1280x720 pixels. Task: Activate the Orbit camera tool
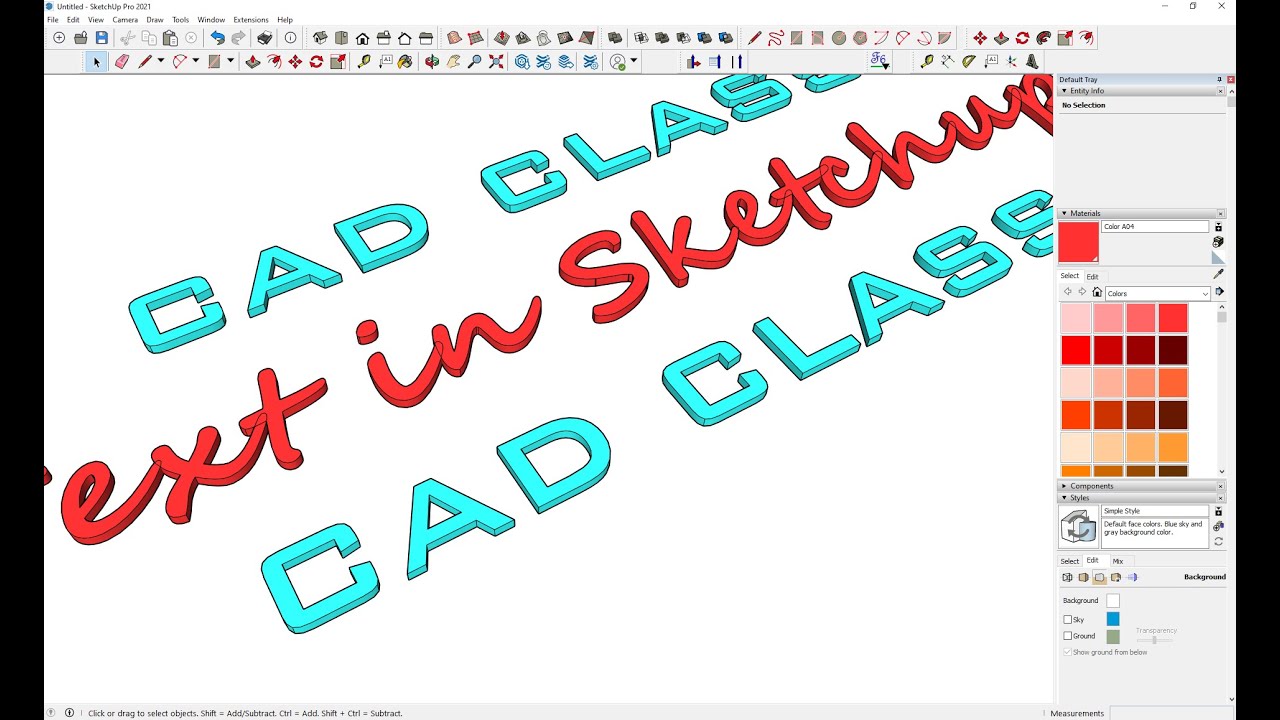click(x=431, y=61)
